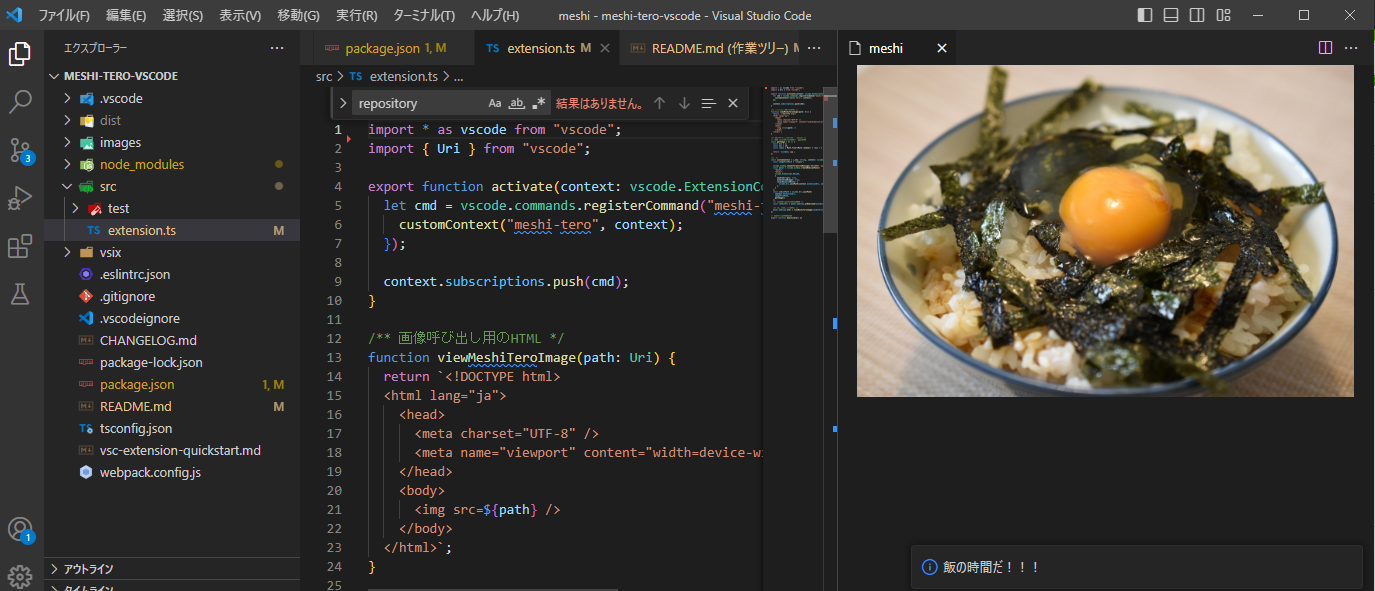The image size is (1375, 591).
Task: Open Run and Debug view
Action: click(20, 198)
